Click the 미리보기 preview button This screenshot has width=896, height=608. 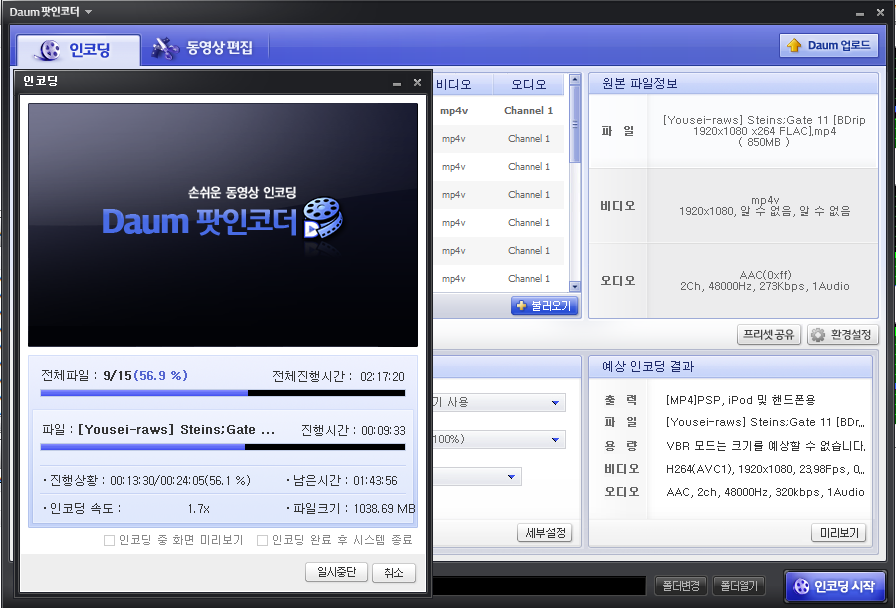(838, 533)
